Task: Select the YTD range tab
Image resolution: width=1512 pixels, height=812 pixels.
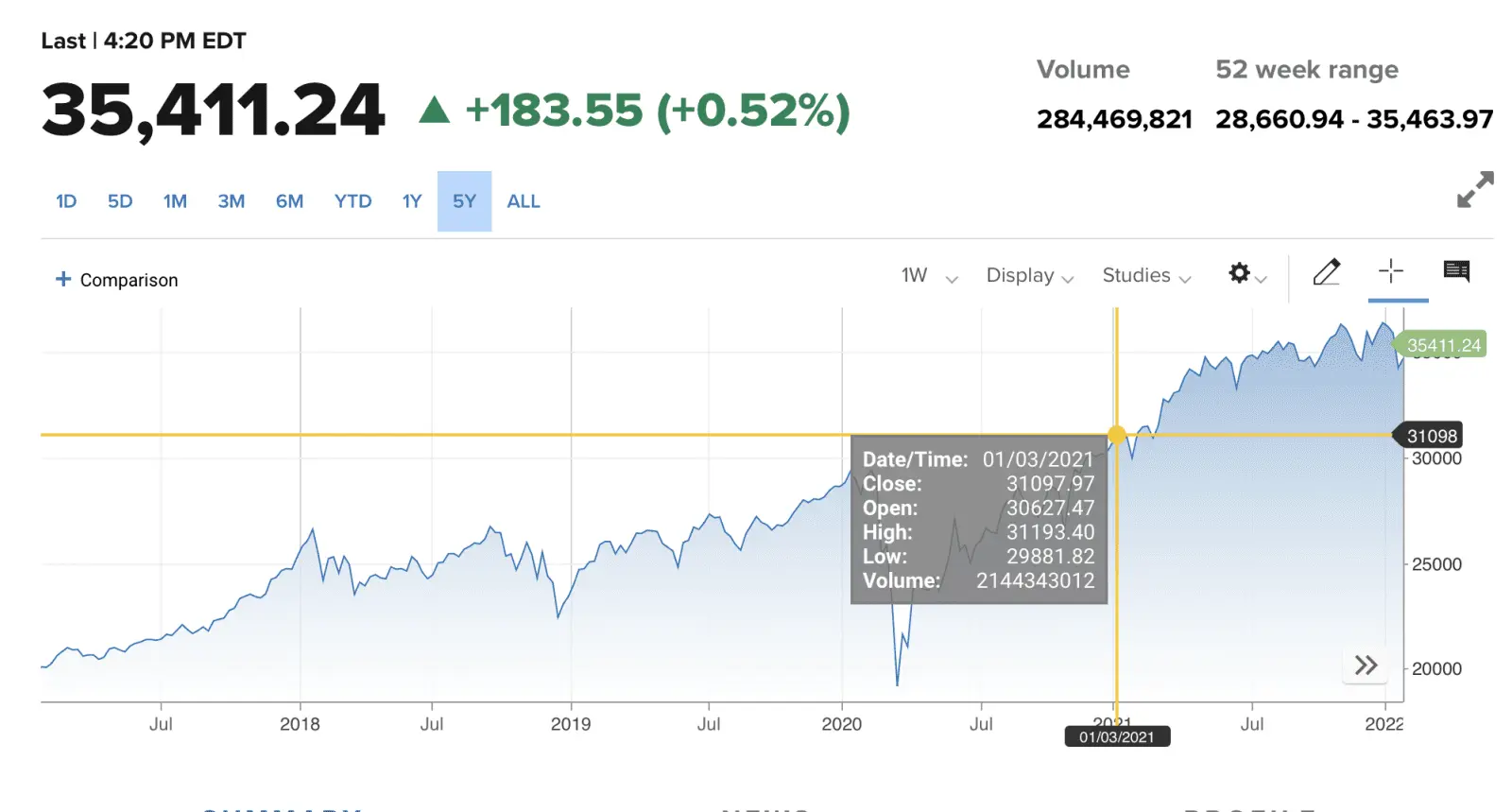Action: click(352, 200)
